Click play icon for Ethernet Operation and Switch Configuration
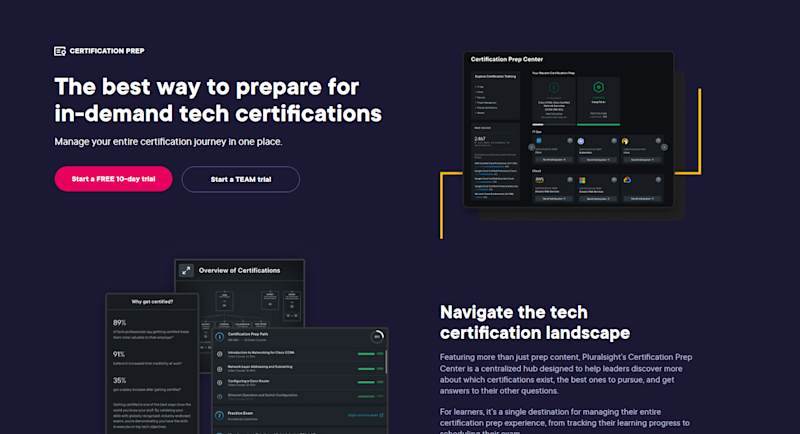The height and width of the screenshot is (434, 800). (x=219, y=396)
